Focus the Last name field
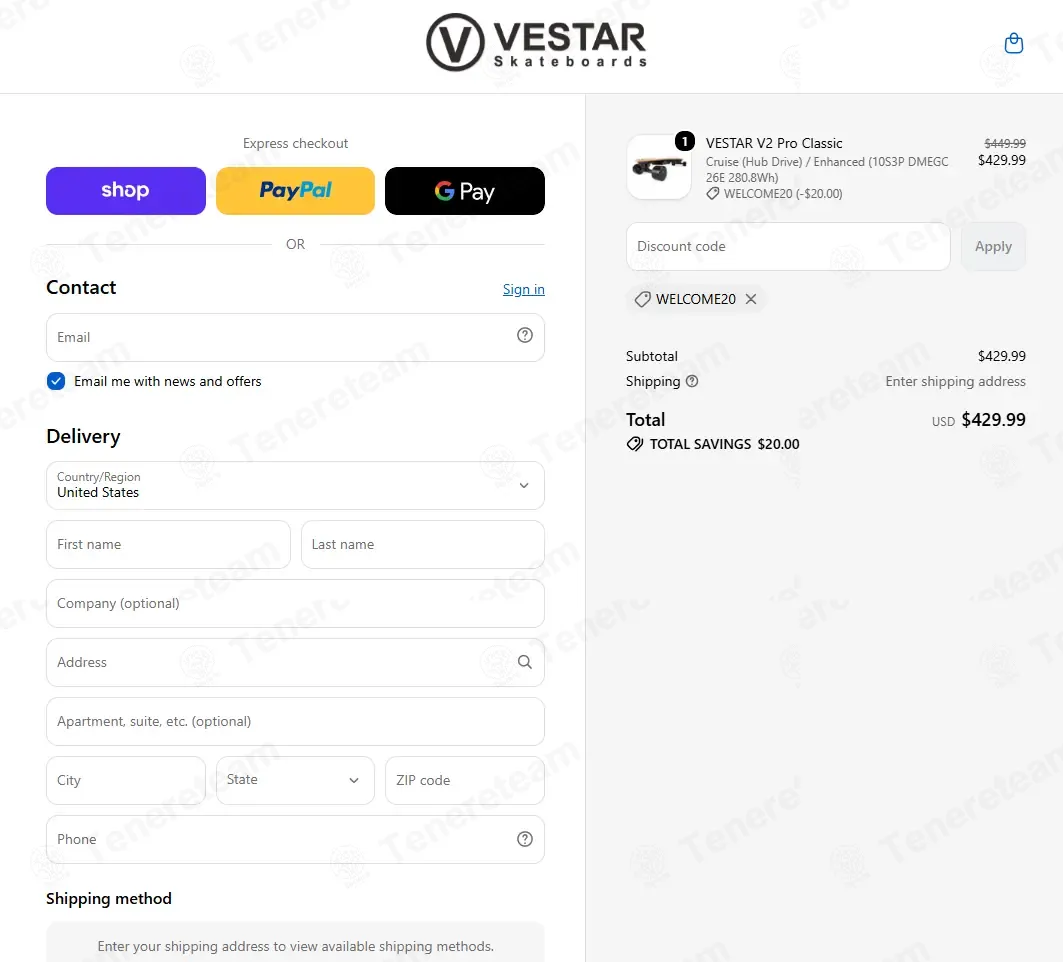The image size is (1063, 962). pyautogui.click(x=422, y=544)
